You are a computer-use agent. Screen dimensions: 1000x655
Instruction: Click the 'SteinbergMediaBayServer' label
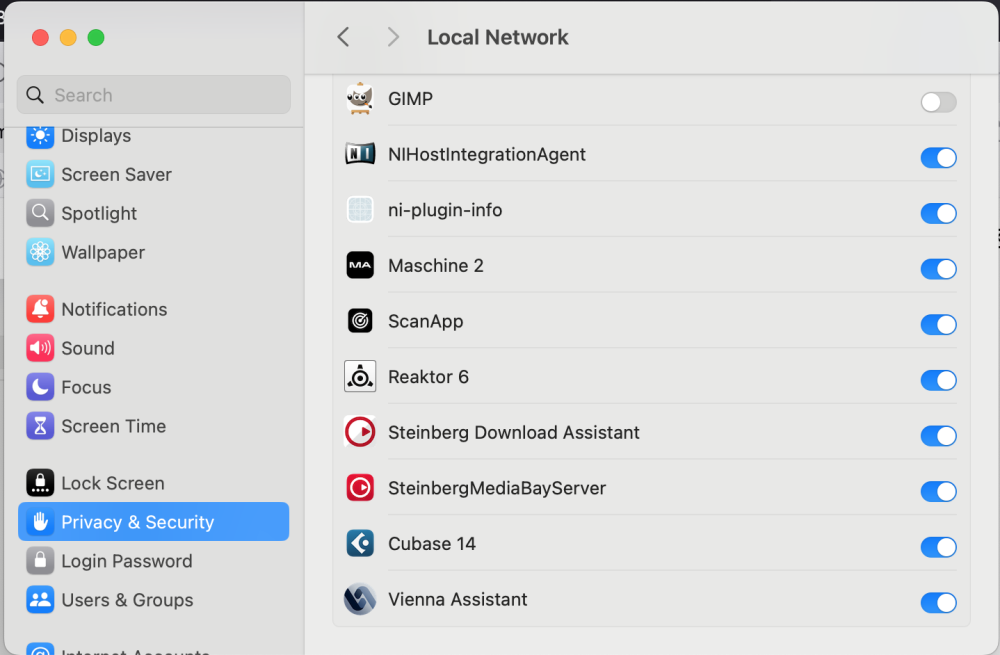pos(497,488)
